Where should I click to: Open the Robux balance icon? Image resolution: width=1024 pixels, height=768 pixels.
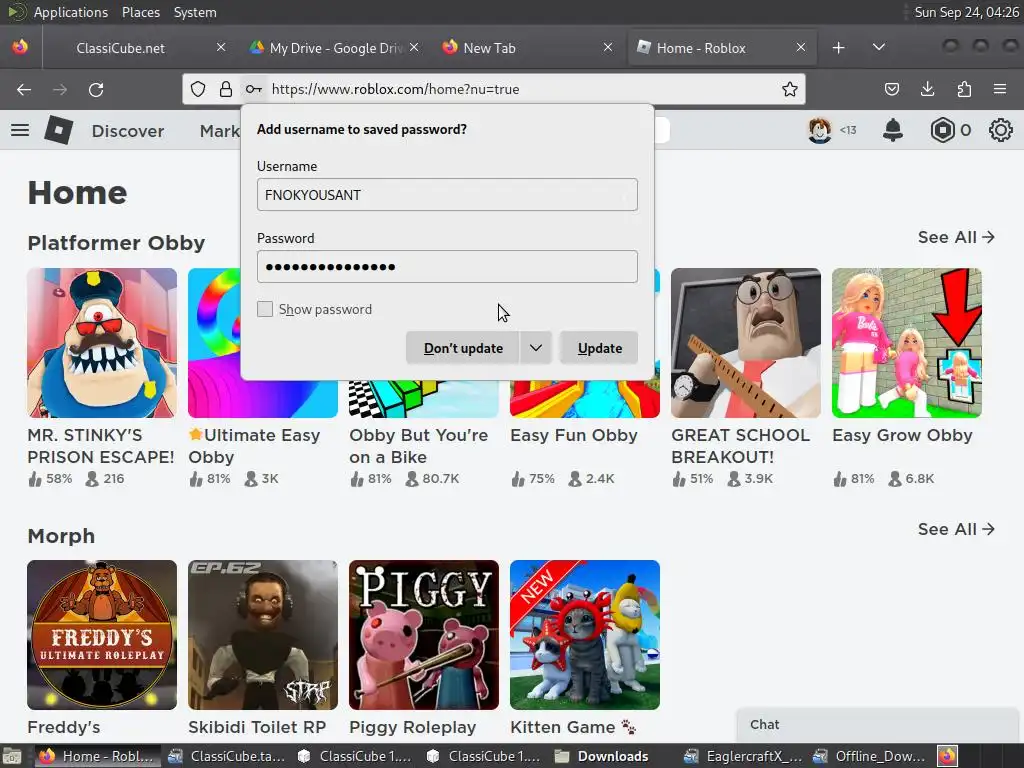pyautogui.click(x=942, y=130)
